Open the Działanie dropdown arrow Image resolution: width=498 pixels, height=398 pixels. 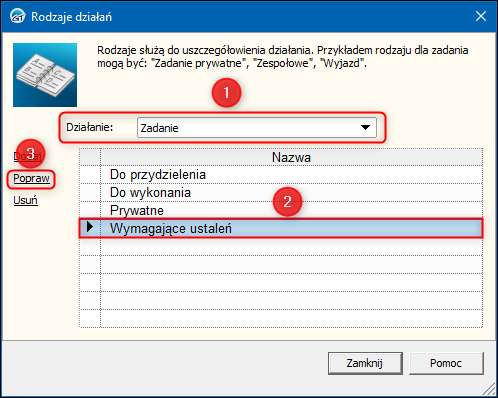click(365, 127)
